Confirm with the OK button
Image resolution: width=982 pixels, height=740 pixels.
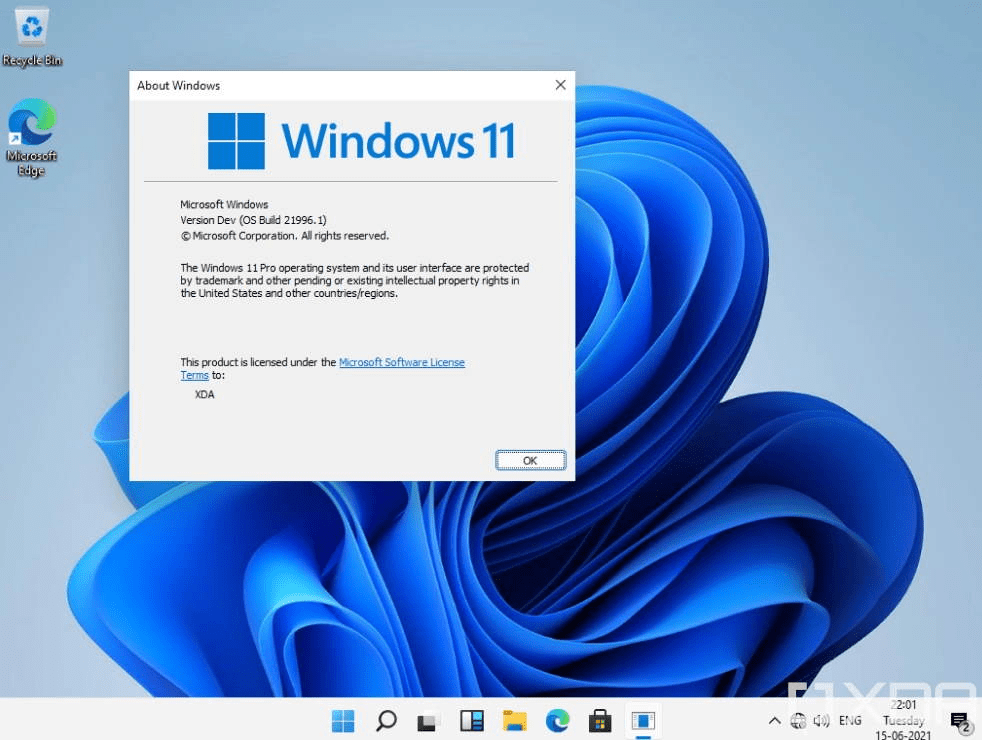(530, 459)
